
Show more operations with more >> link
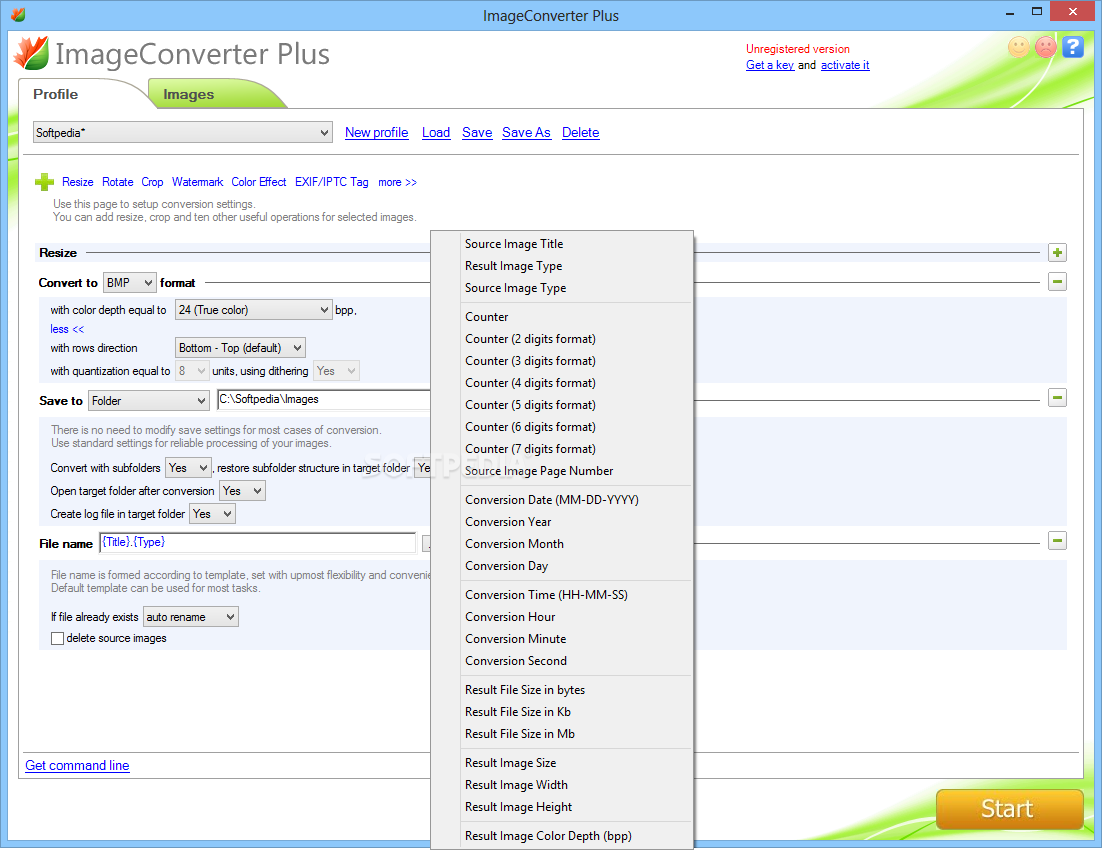click(x=397, y=182)
